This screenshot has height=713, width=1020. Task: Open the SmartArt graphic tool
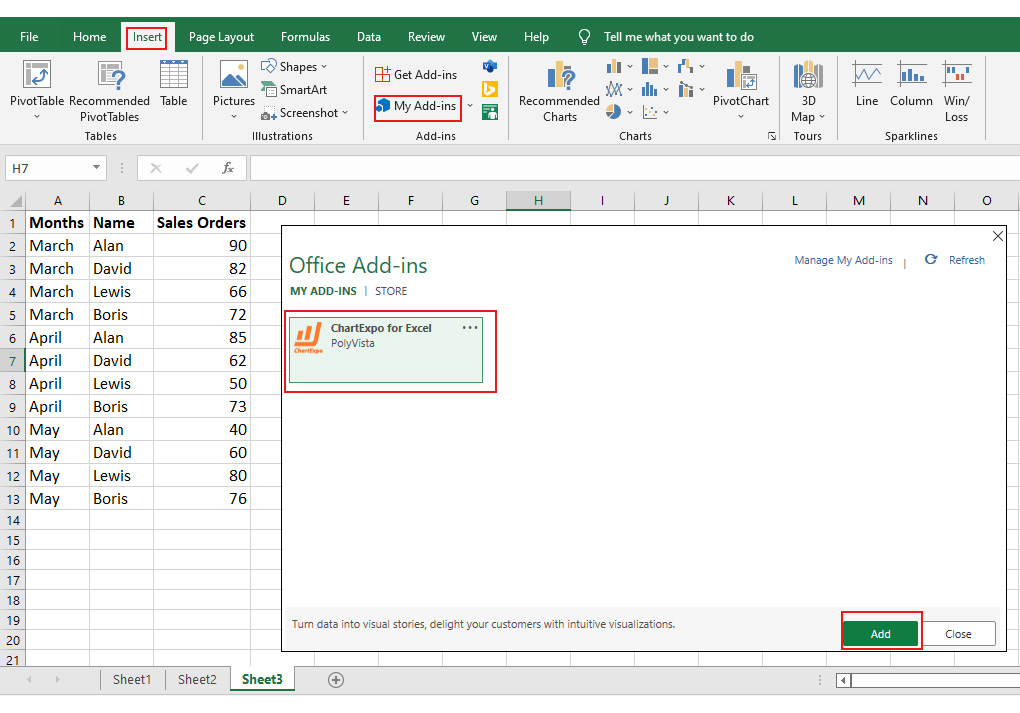coord(293,89)
